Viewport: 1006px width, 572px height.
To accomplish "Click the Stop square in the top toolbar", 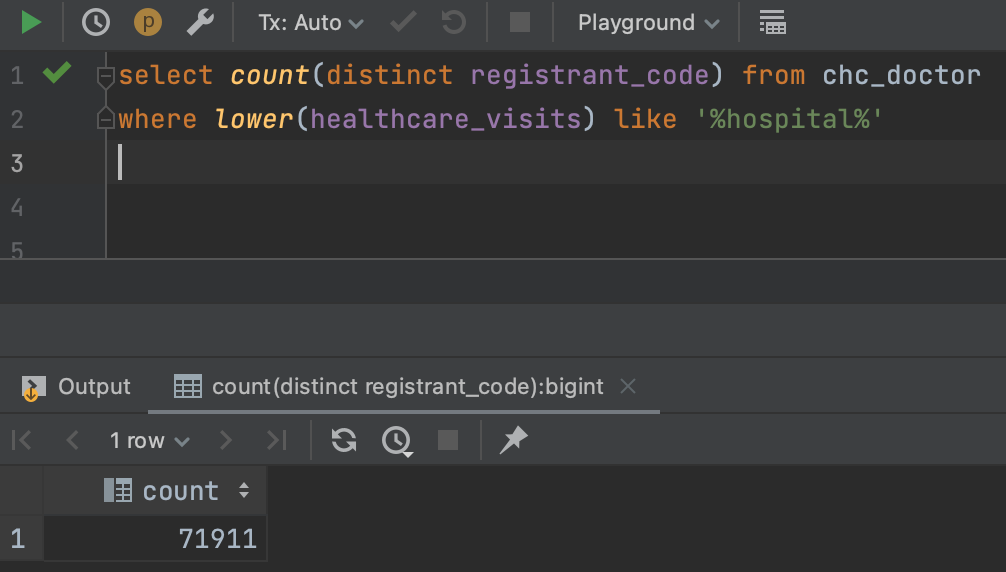I will (520, 22).
